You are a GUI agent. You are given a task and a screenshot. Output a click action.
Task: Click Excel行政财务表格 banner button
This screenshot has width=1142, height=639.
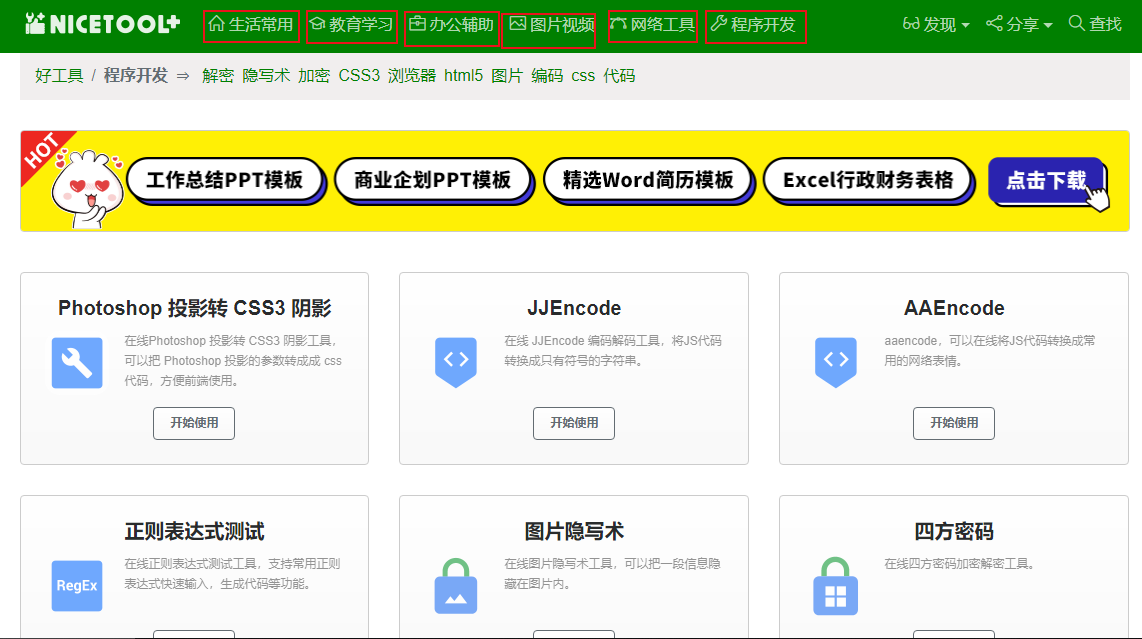pos(868,180)
